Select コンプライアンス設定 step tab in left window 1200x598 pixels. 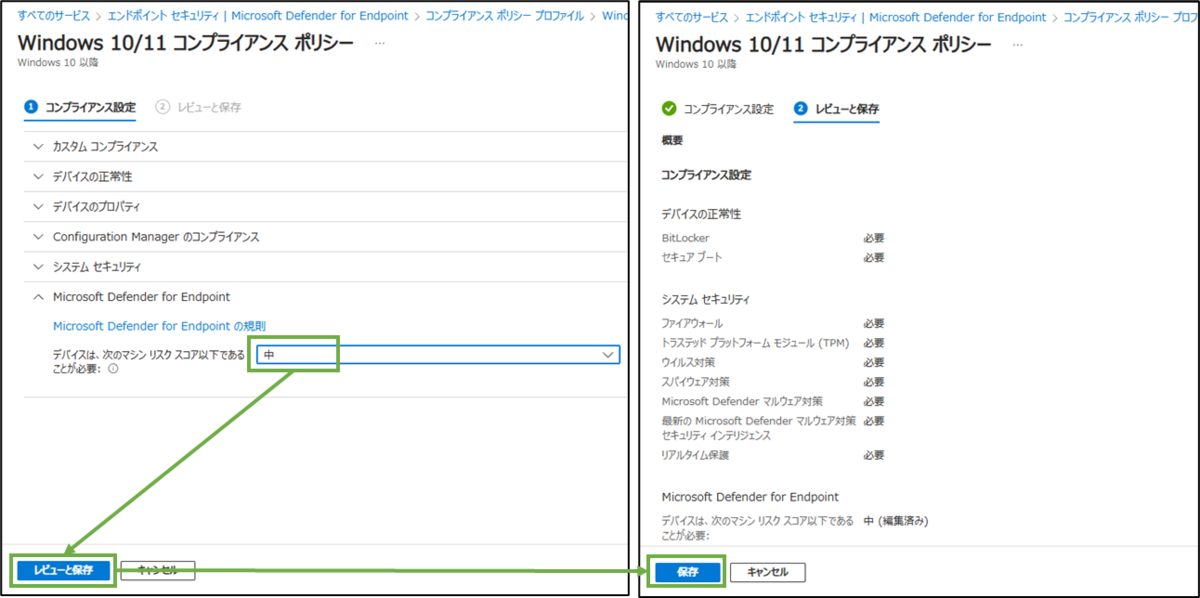tap(80, 107)
